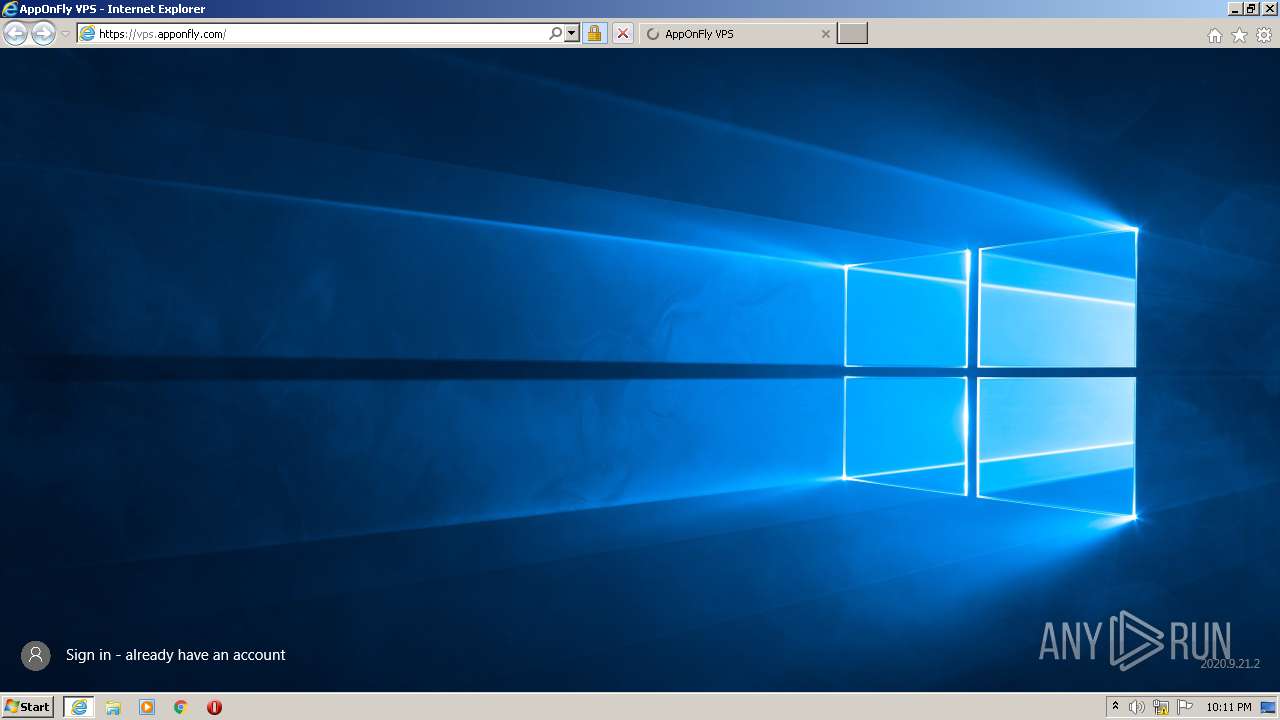
Task: Open the security lock report icon
Action: click(x=594, y=34)
